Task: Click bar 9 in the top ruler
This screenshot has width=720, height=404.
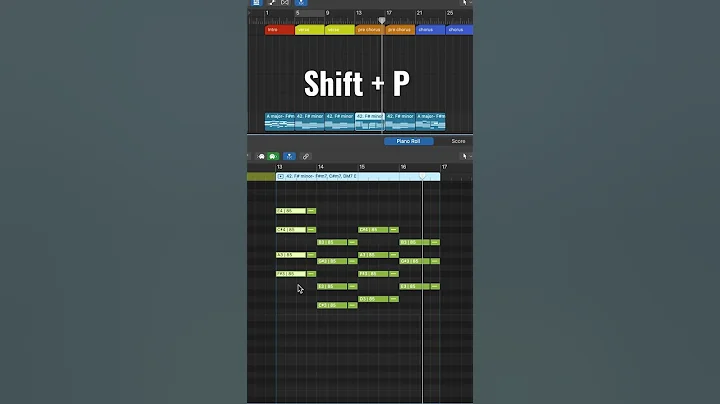Action: pos(327,13)
